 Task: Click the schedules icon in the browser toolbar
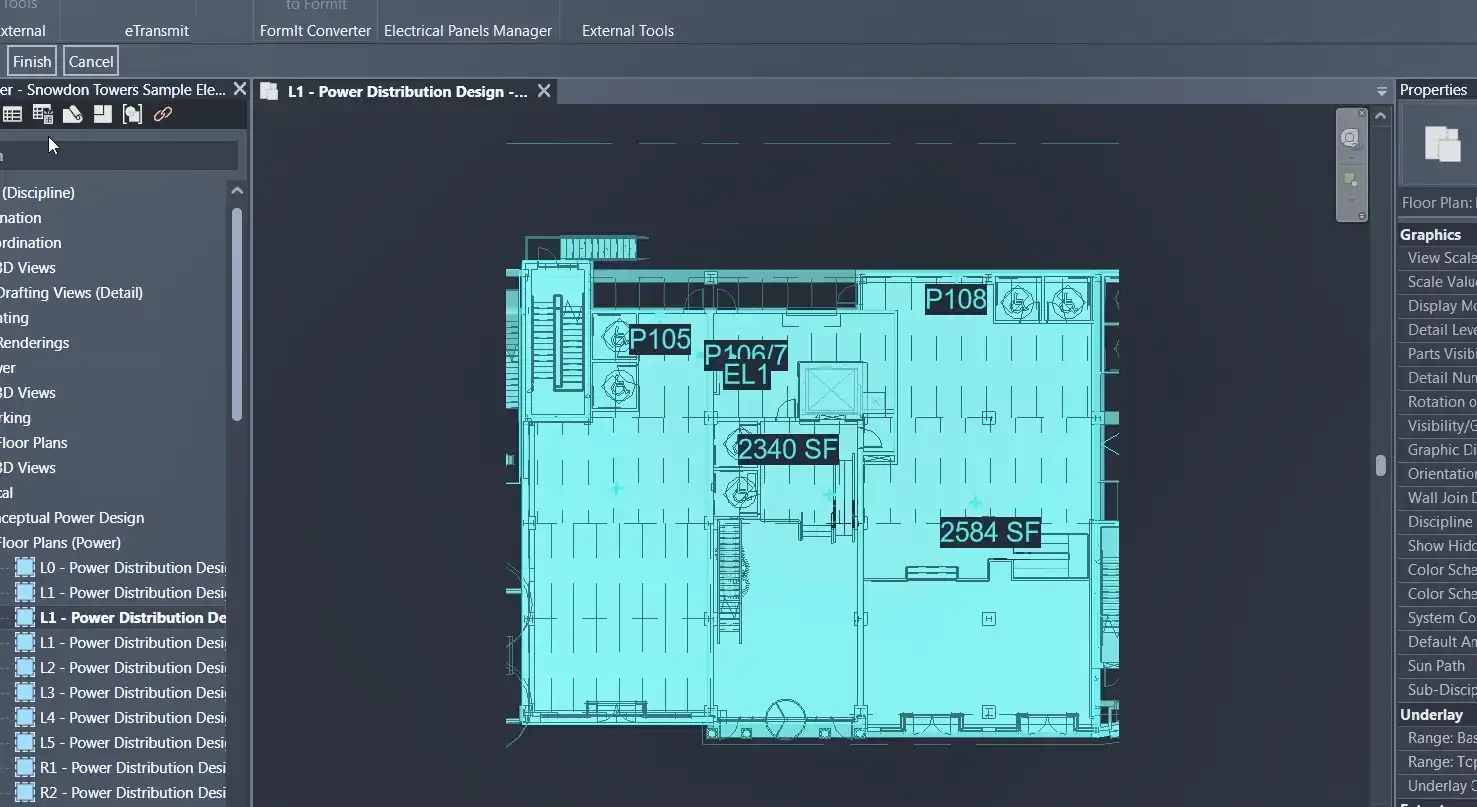(x=12, y=113)
